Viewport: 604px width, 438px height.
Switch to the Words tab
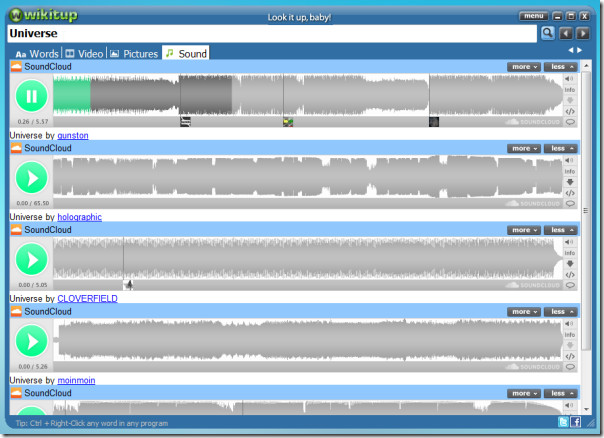(37, 54)
